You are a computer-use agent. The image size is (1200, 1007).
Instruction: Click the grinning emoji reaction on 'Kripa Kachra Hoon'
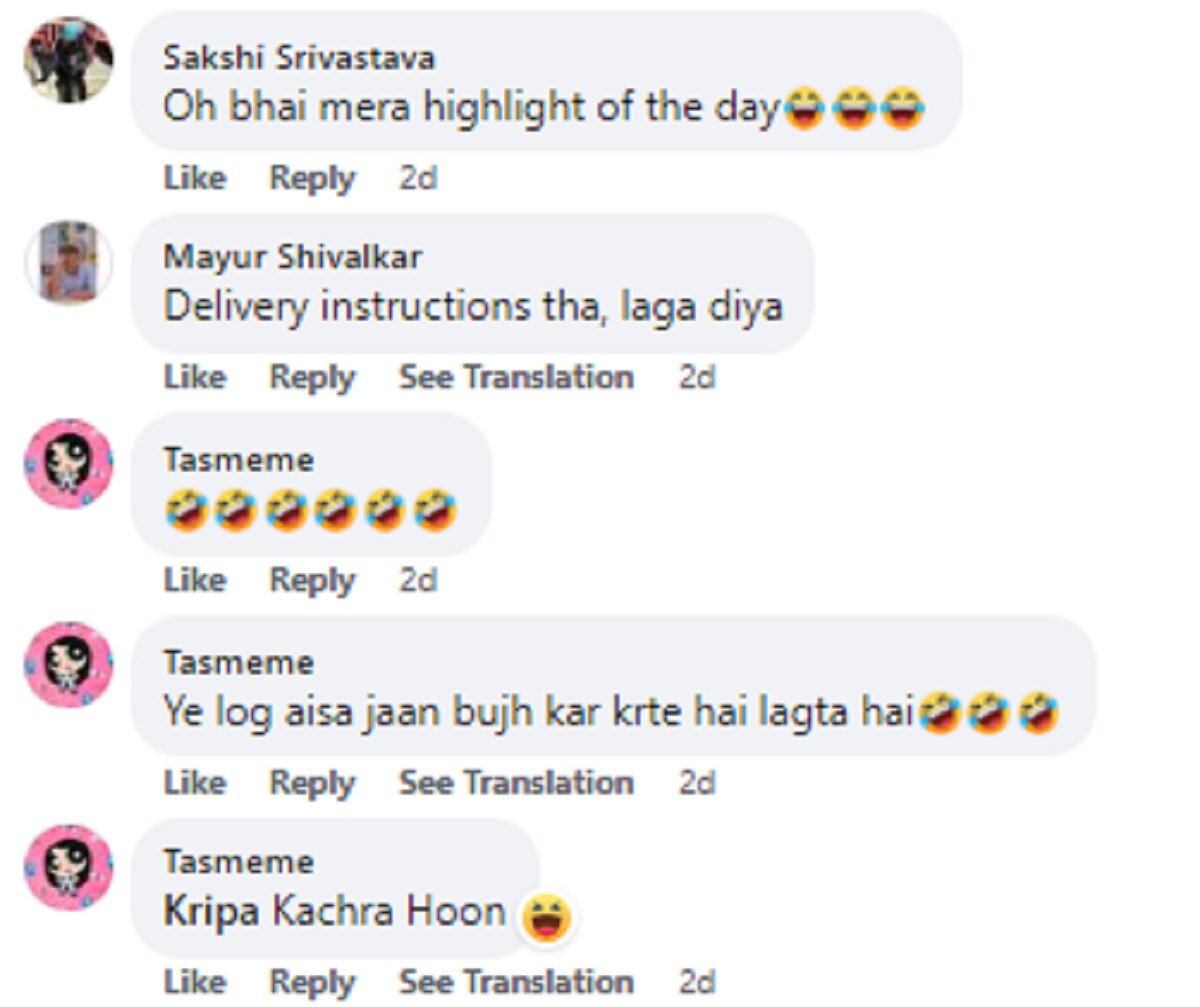pos(546,916)
